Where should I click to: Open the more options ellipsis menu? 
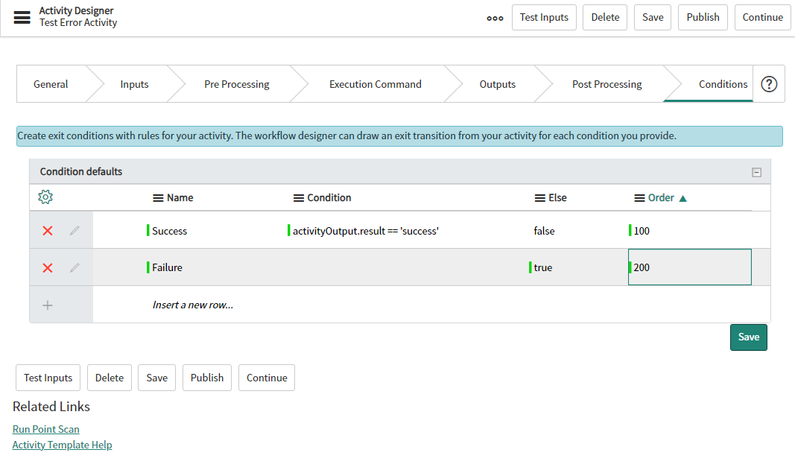(x=495, y=18)
